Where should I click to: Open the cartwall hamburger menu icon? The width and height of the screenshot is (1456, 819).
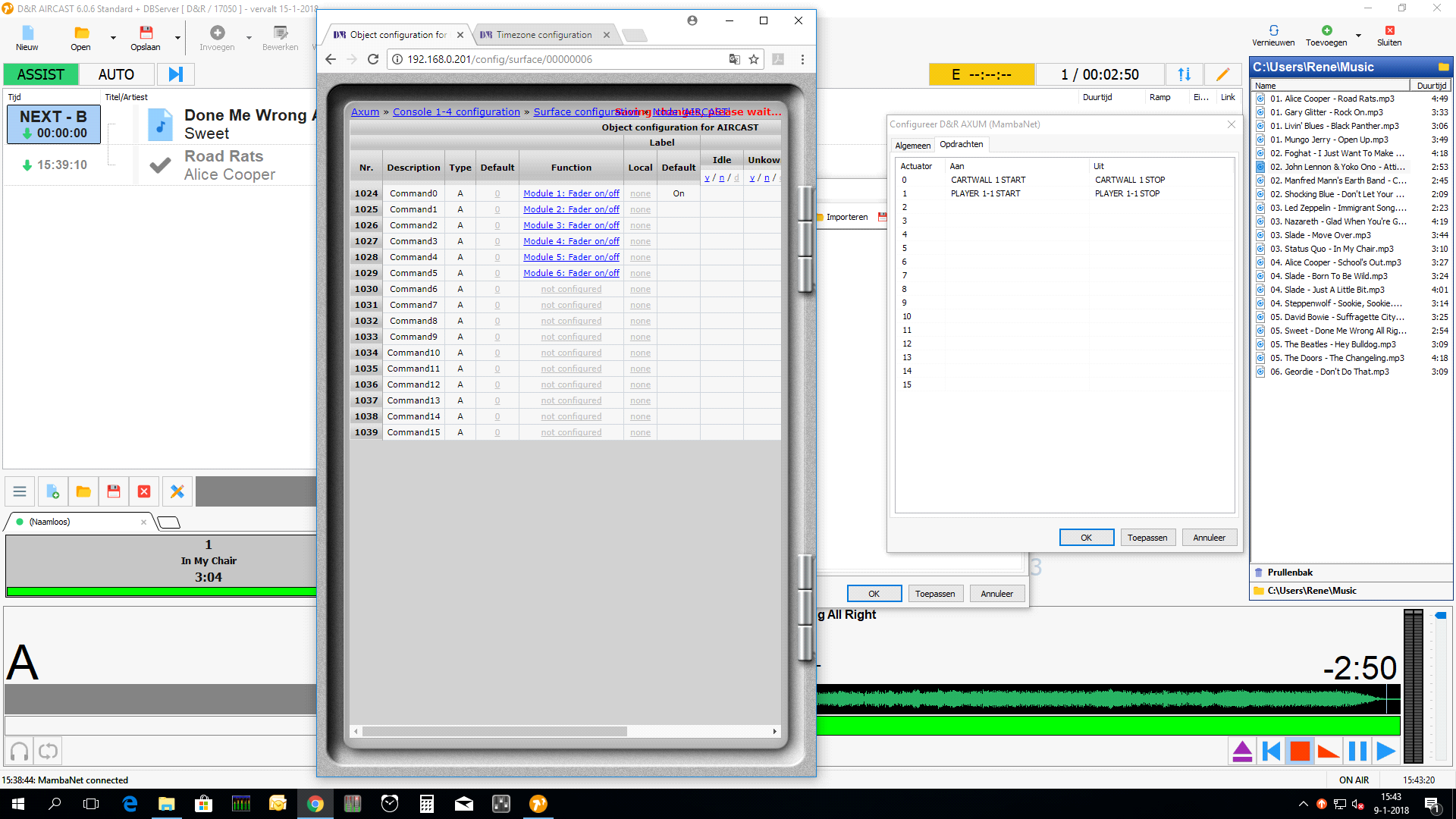[x=20, y=491]
